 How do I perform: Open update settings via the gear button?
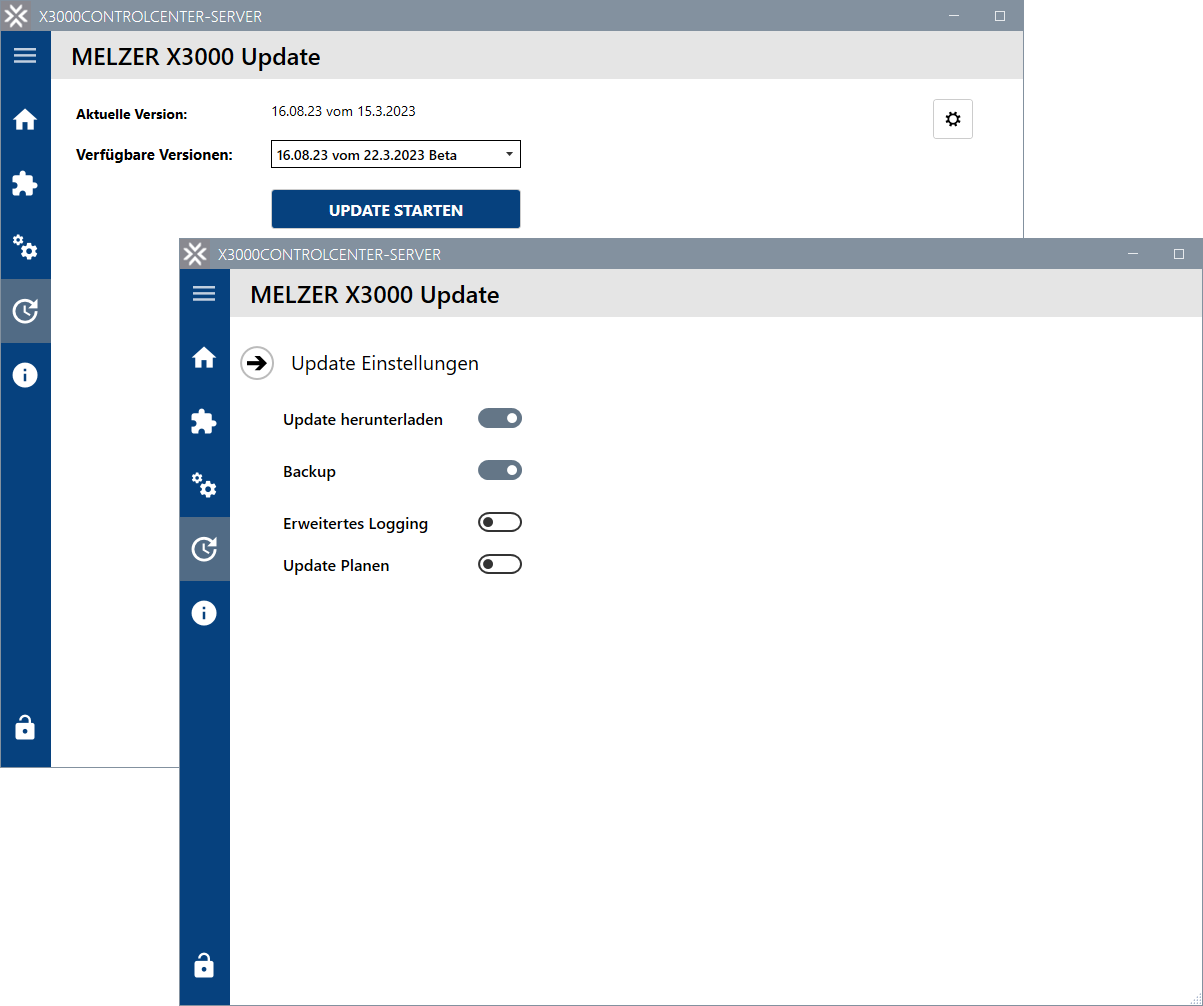(x=953, y=119)
